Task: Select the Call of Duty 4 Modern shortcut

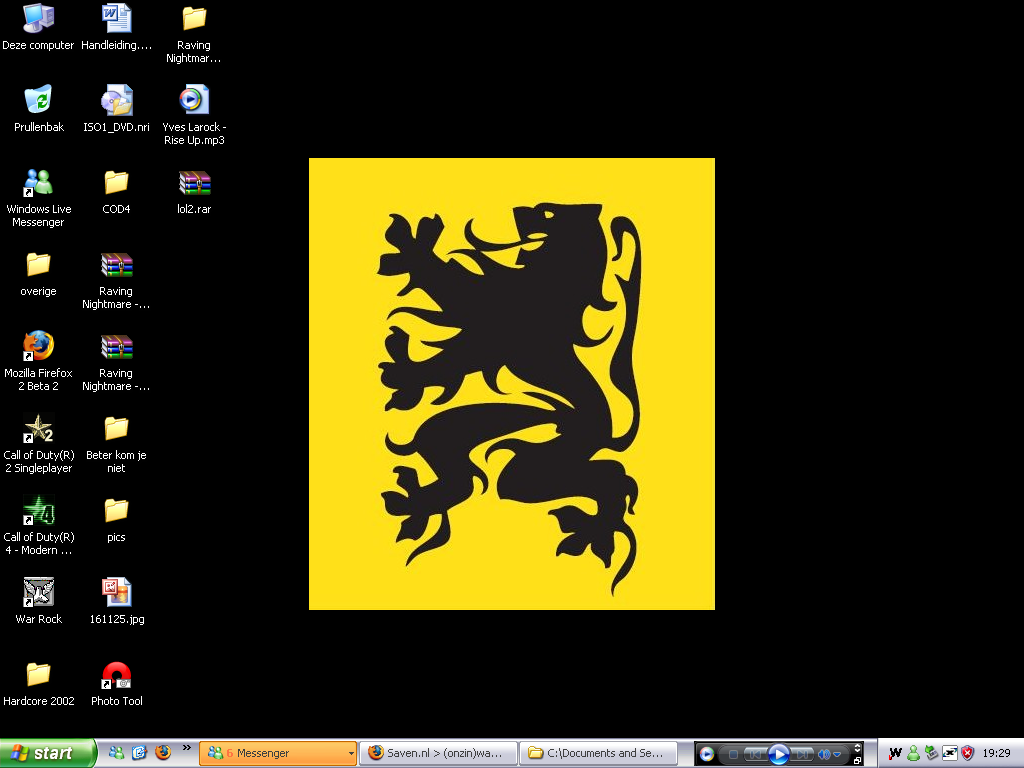Action: pyautogui.click(x=39, y=526)
